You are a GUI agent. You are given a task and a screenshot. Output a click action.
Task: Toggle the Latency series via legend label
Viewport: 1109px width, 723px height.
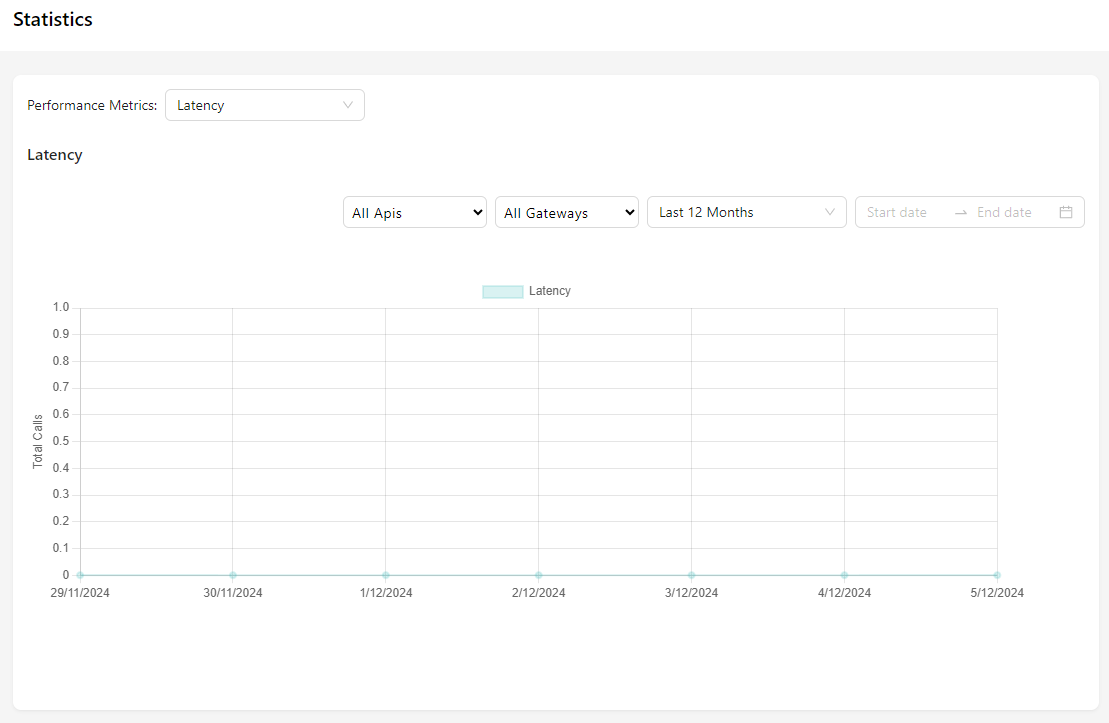point(550,291)
